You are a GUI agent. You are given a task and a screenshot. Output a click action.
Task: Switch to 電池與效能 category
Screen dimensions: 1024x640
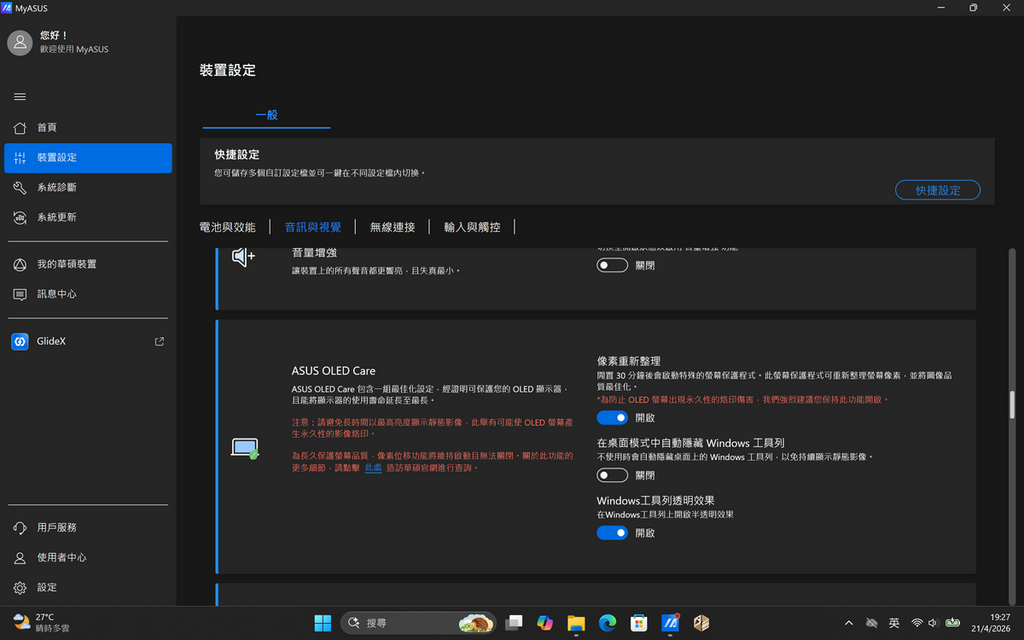[227, 227]
